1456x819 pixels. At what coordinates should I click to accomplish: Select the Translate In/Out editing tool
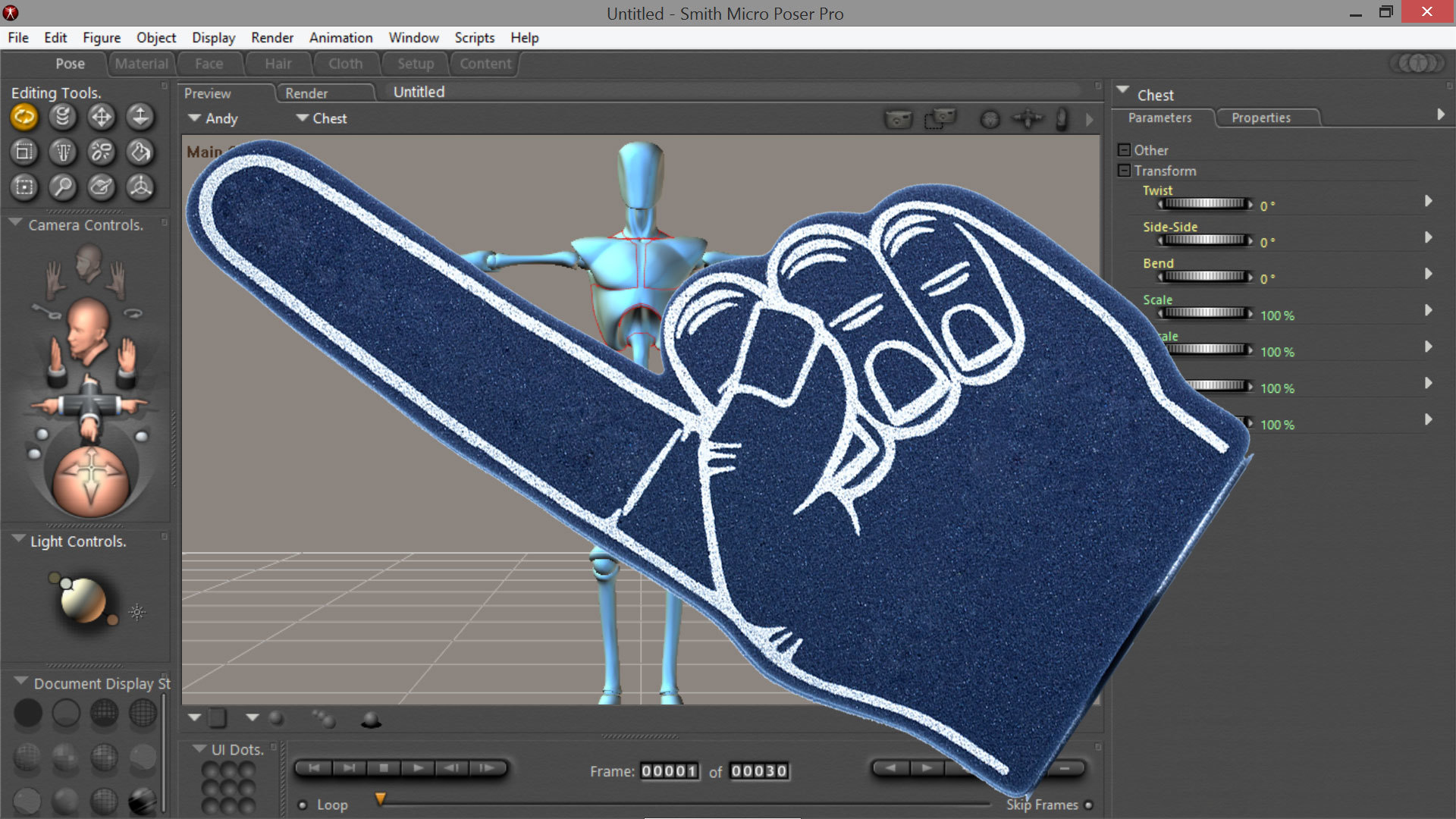tap(140, 117)
